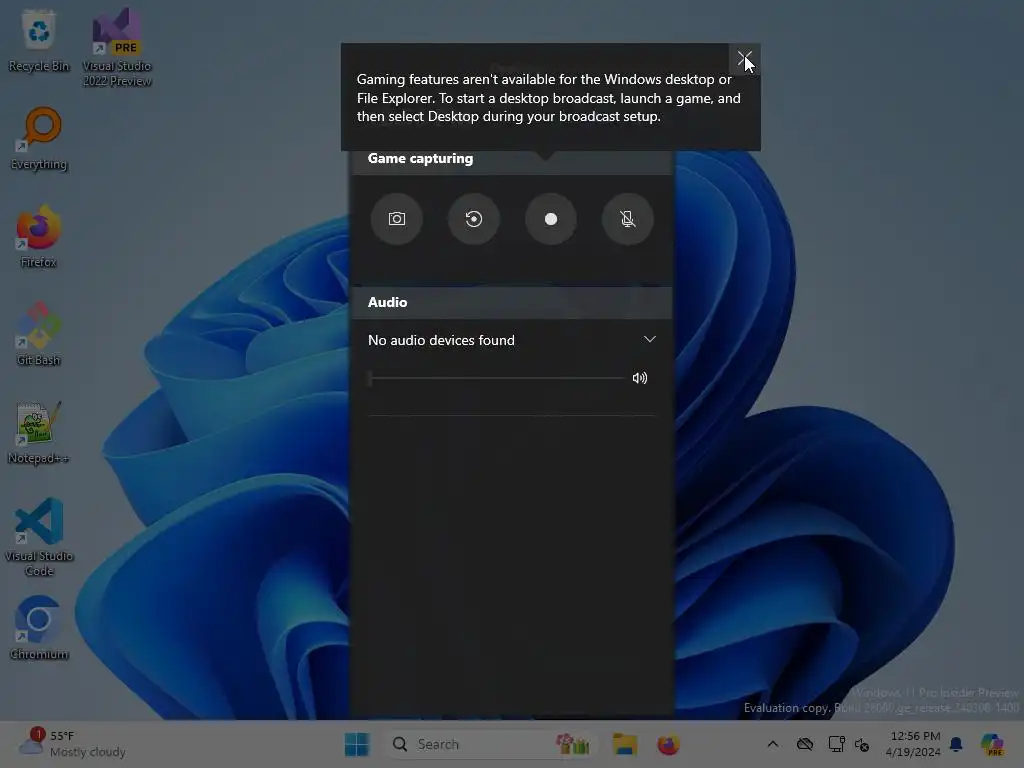Close the gaming features notification
1024x768 pixels.
pyautogui.click(x=744, y=59)
